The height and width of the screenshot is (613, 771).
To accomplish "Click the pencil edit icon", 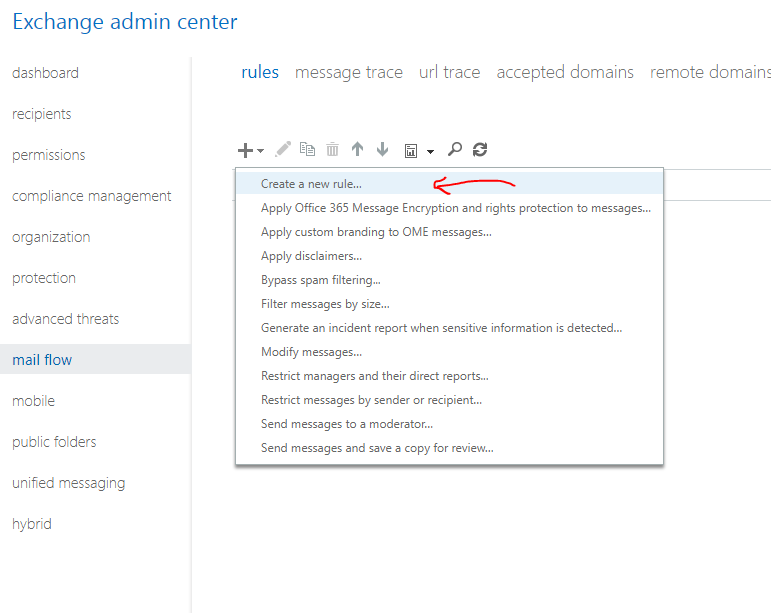I will (283, 149).
